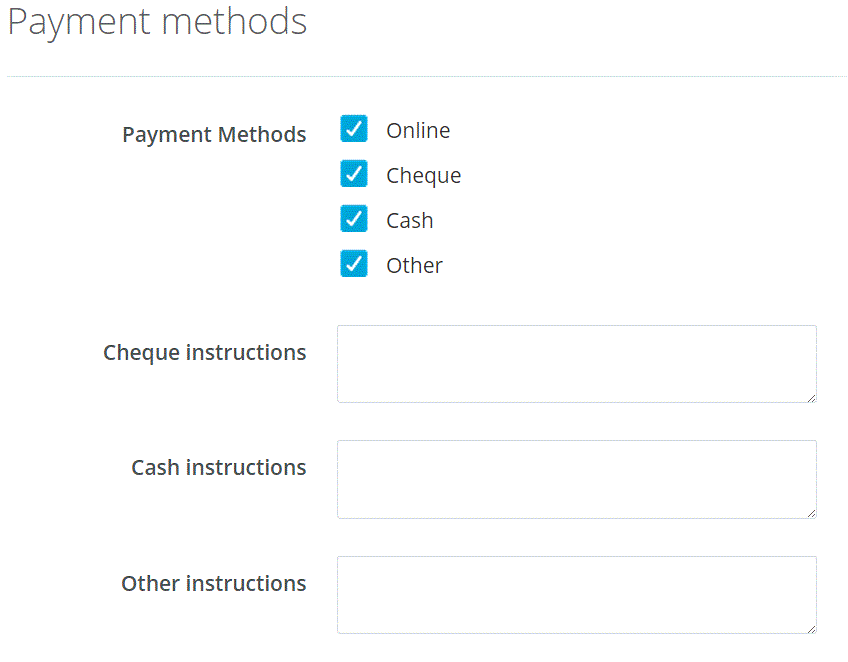Click the Other instructions resize corner
The height and width of the screenshot is (662, 848).
pyautogui.click(x=811, y=628)
